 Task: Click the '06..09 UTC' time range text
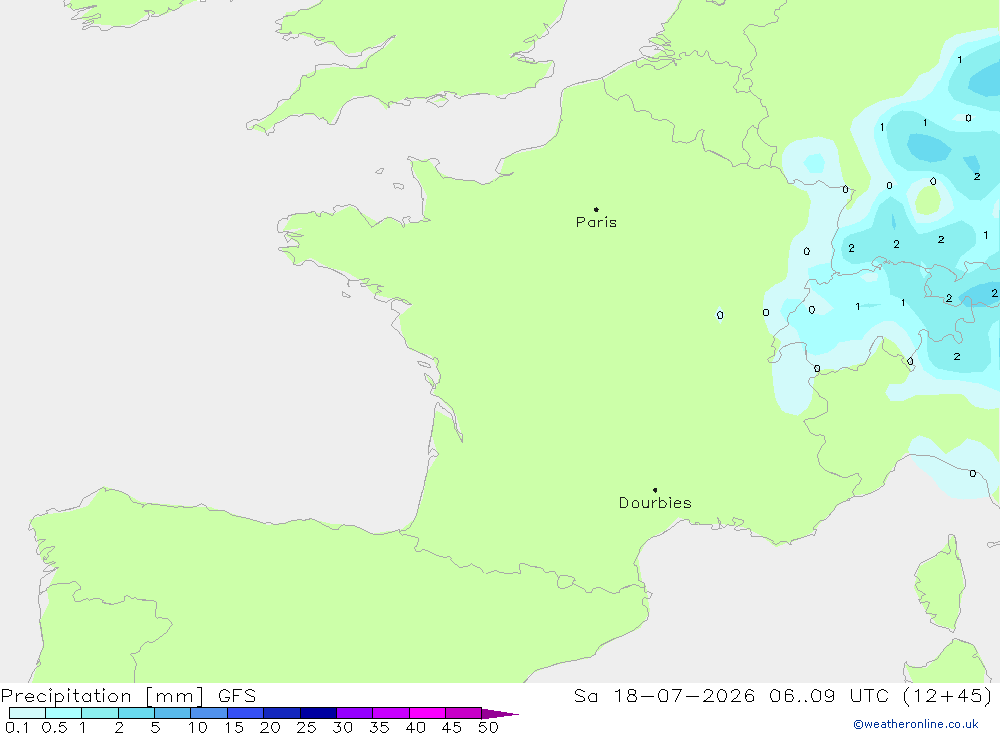[x=829, y=695]
